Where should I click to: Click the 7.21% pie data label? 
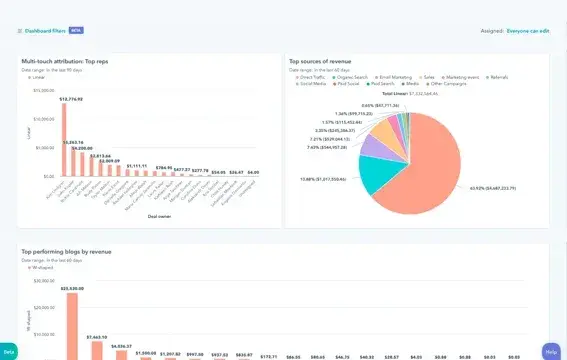point(329,139)
